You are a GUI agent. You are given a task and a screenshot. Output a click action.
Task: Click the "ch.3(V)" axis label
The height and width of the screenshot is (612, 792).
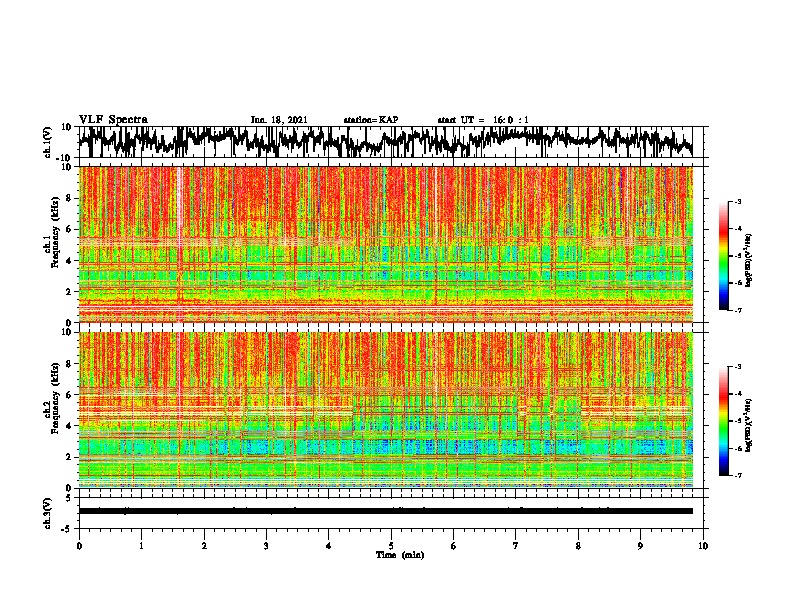pyautogui.click(x=48, y=514)
